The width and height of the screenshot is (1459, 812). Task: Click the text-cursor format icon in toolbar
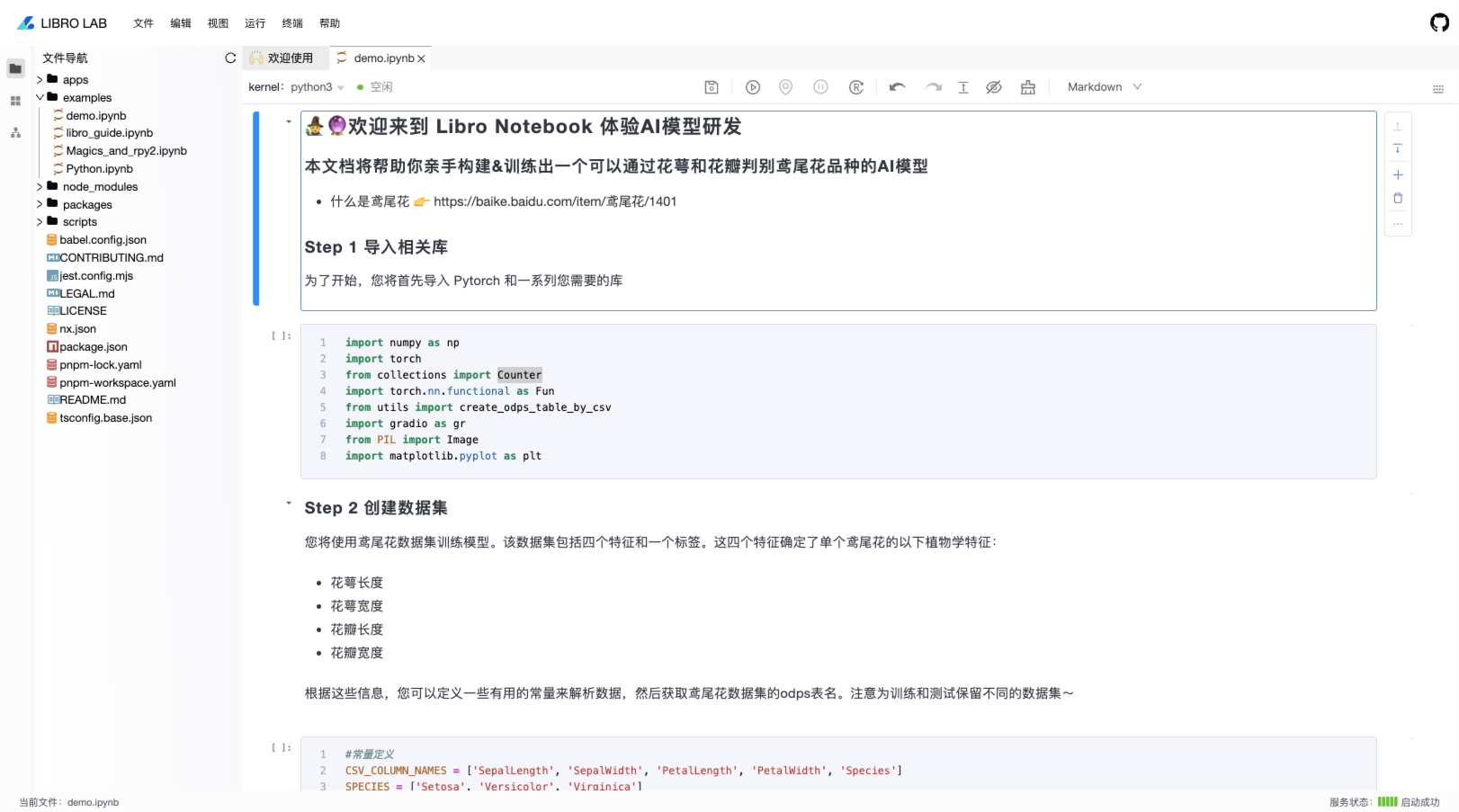(x=963, y=87)
